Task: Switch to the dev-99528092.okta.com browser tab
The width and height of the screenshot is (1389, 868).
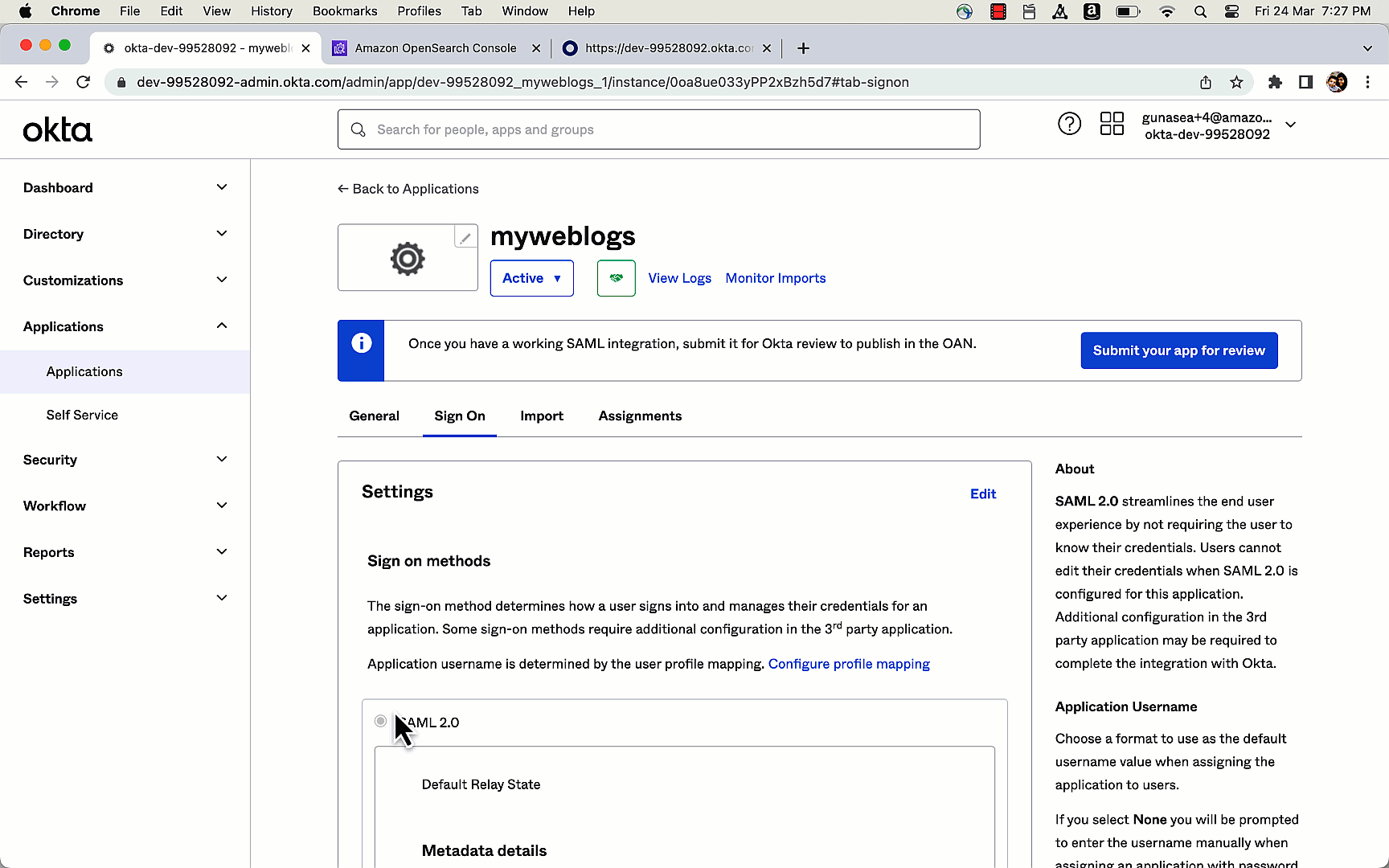Action: coord(667,48)
